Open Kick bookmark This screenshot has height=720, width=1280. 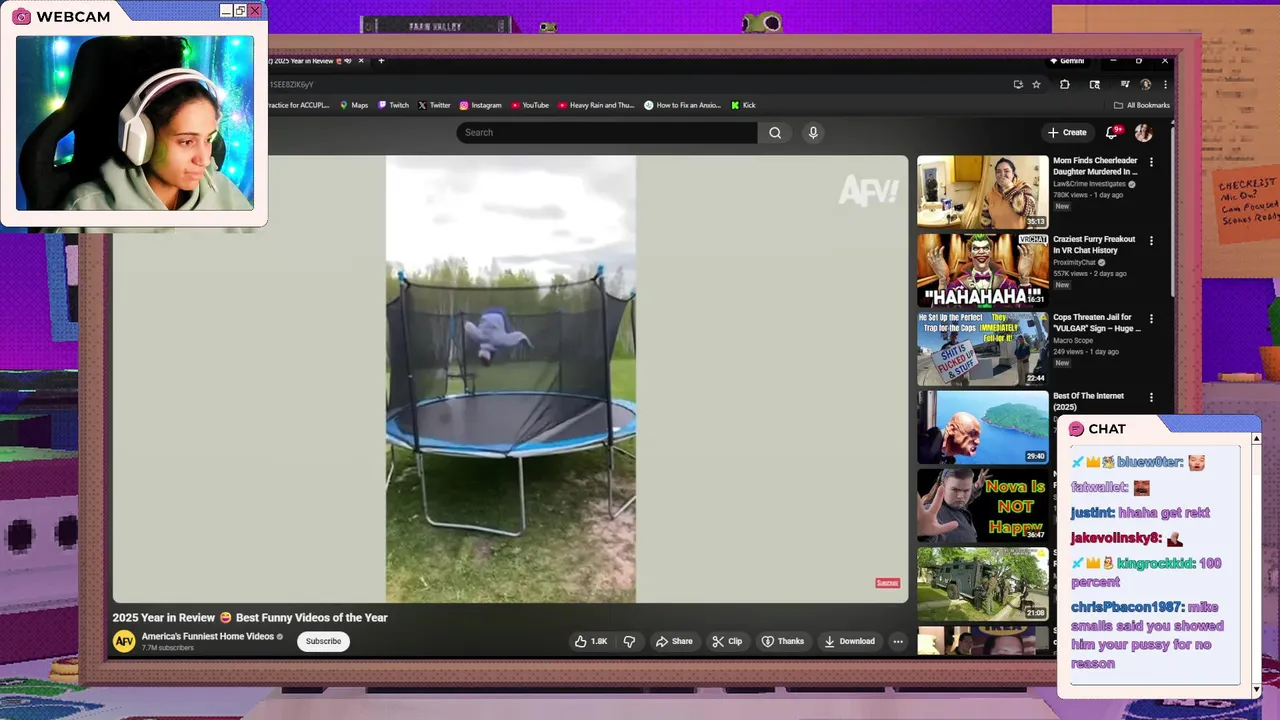click(743, 105)
